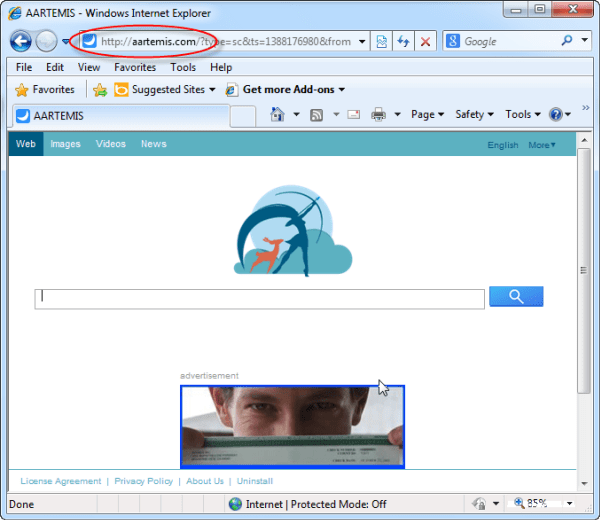
Task: Click the Refresh page icon
Action: 403,41
